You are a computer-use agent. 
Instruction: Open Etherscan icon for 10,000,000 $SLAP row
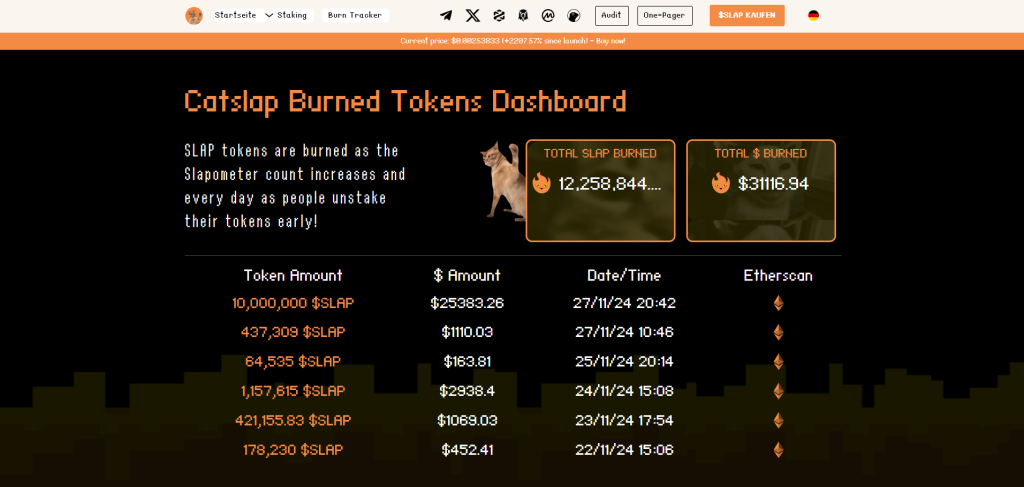point(778,303)
